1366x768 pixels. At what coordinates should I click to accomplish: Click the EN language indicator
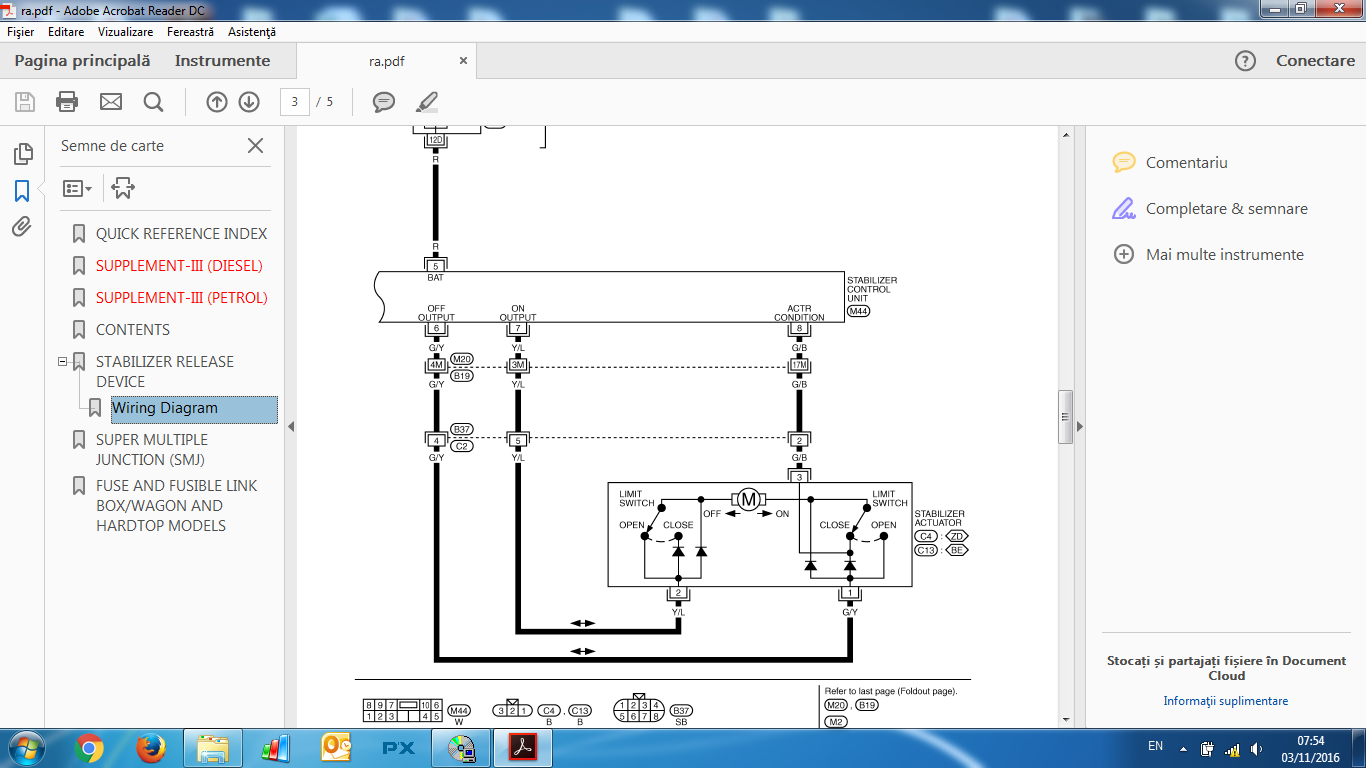coord(1155,746)
